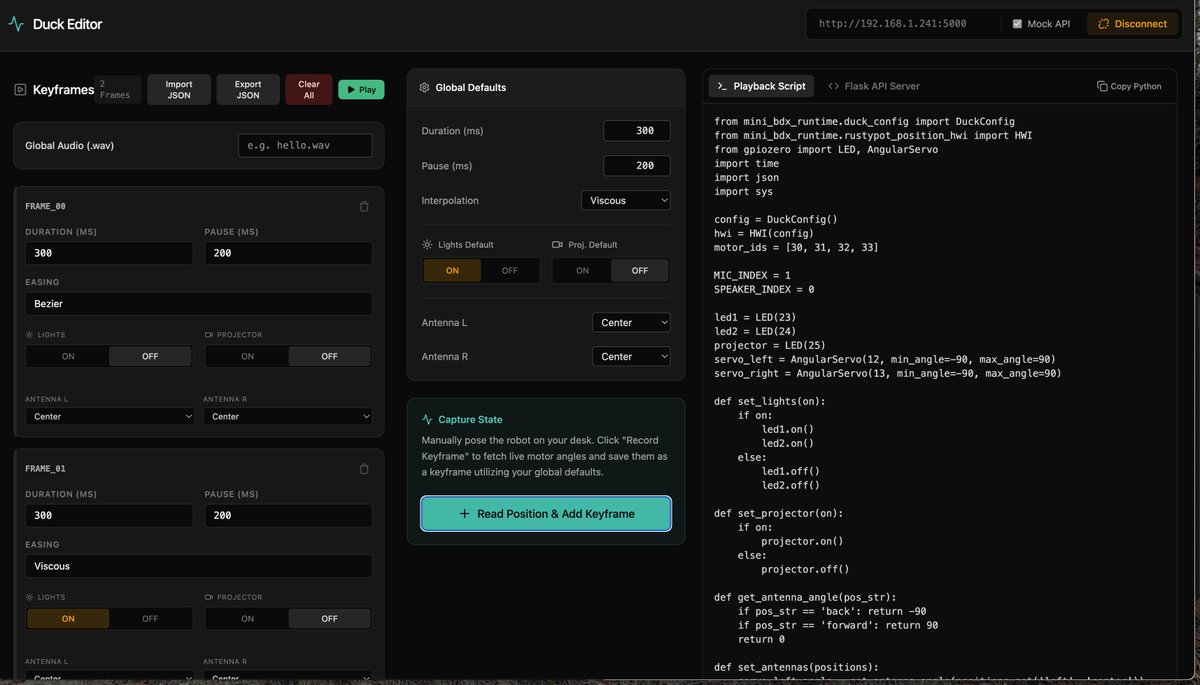Open Global Defaults Antenna R dropdown

(x=631, y=357)
